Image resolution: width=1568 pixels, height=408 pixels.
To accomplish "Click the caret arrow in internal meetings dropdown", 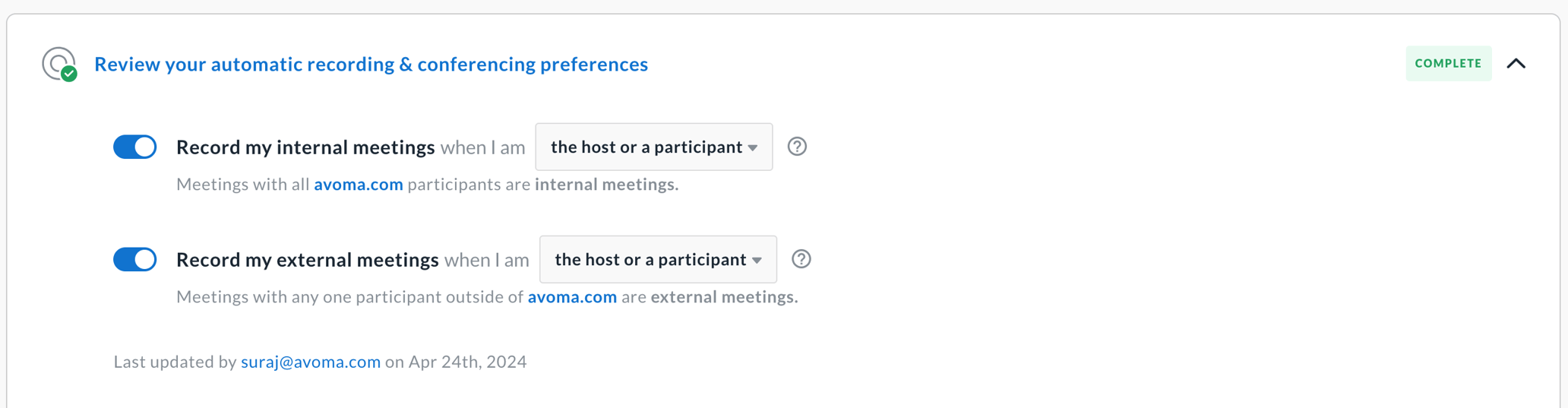I will pyautogui.click(x=753, y=147).
